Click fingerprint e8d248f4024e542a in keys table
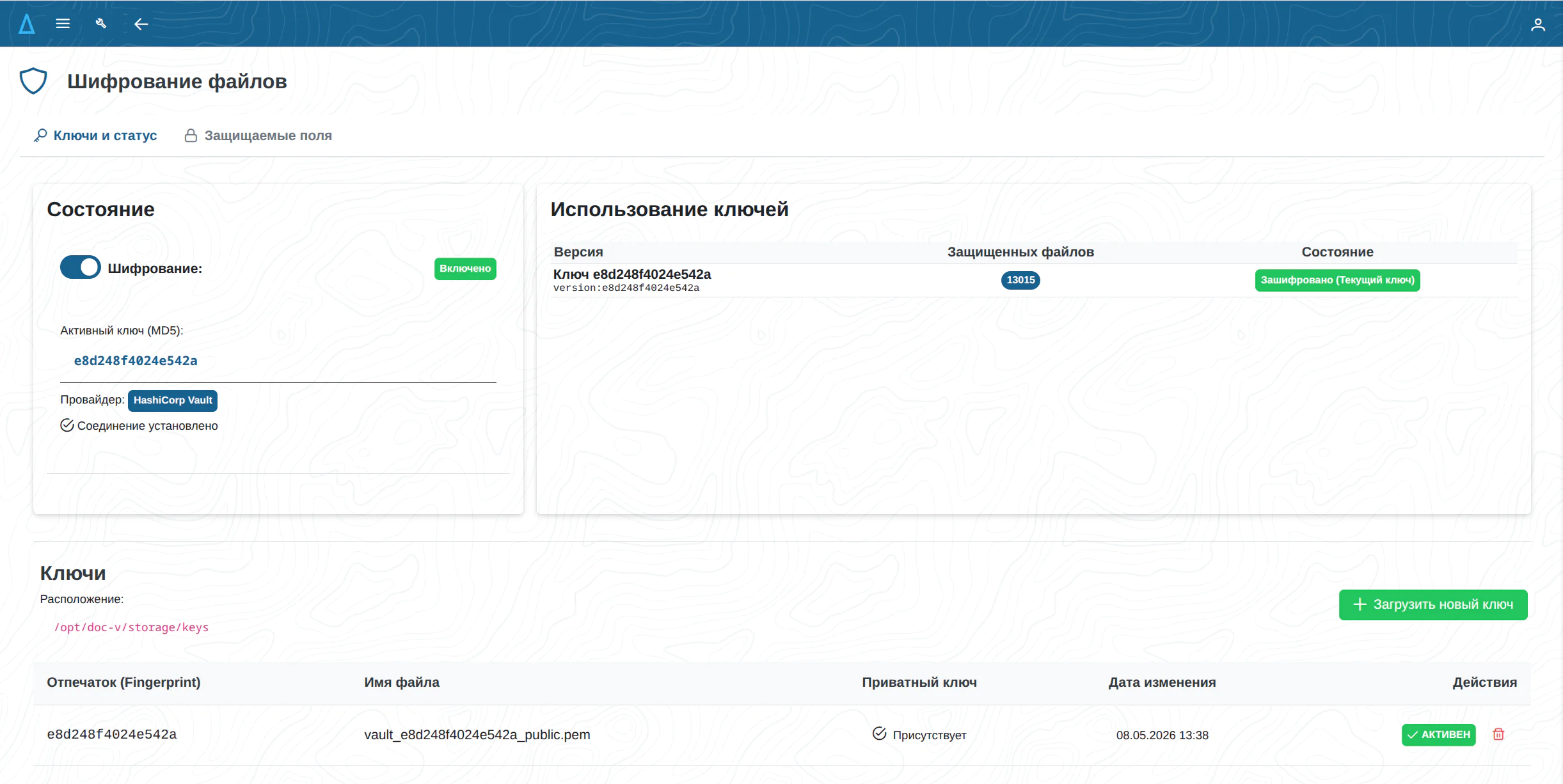Screen dimensions: 1563x784 click(x=112, y=734)
